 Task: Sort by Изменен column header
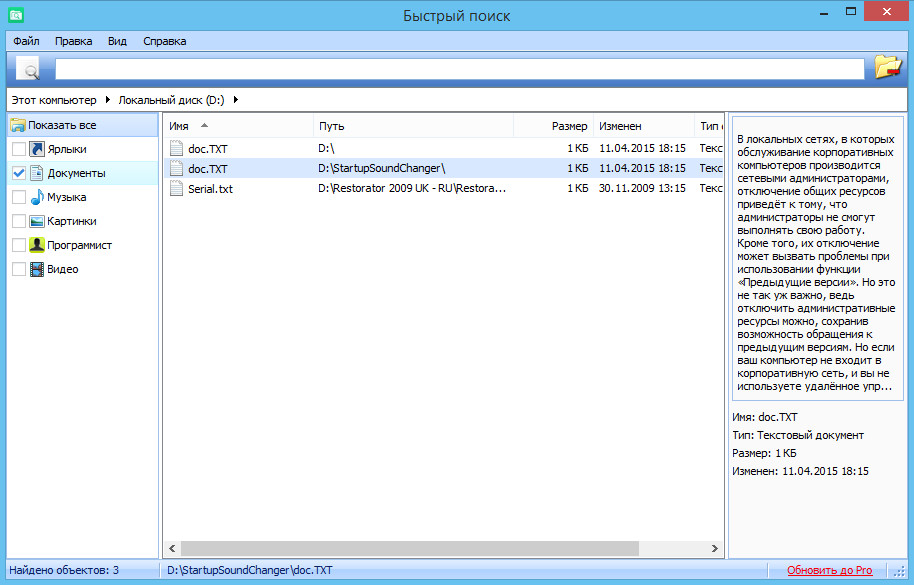tap(644, 126)
